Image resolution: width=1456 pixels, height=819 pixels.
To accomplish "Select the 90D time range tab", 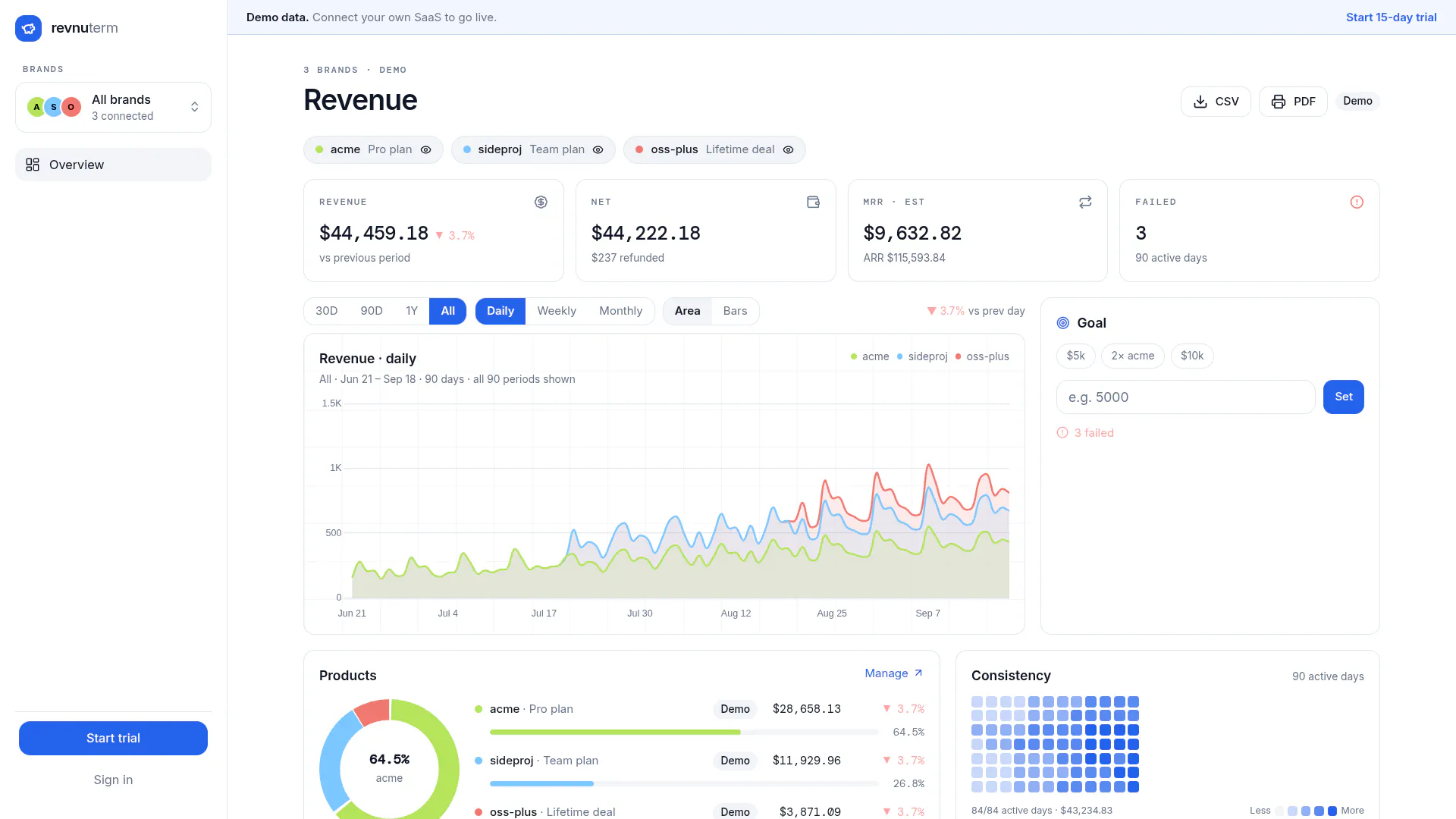I will 372,311.
